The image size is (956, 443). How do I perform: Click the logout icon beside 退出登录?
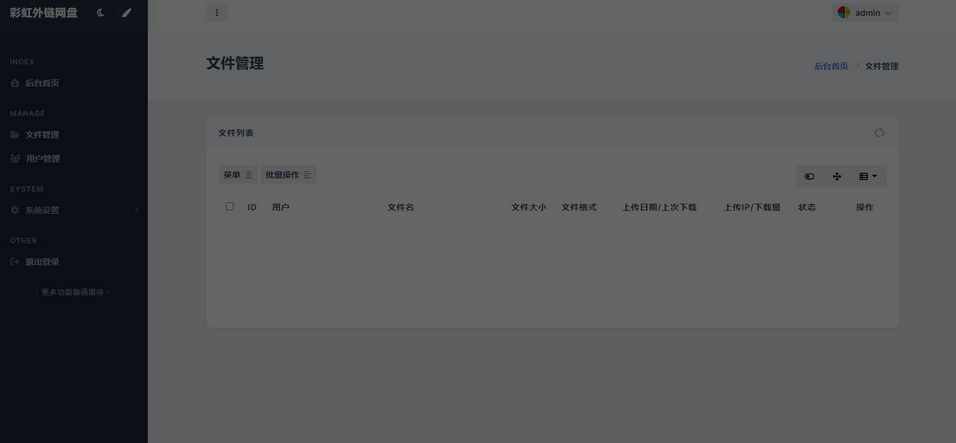[15, 262]
